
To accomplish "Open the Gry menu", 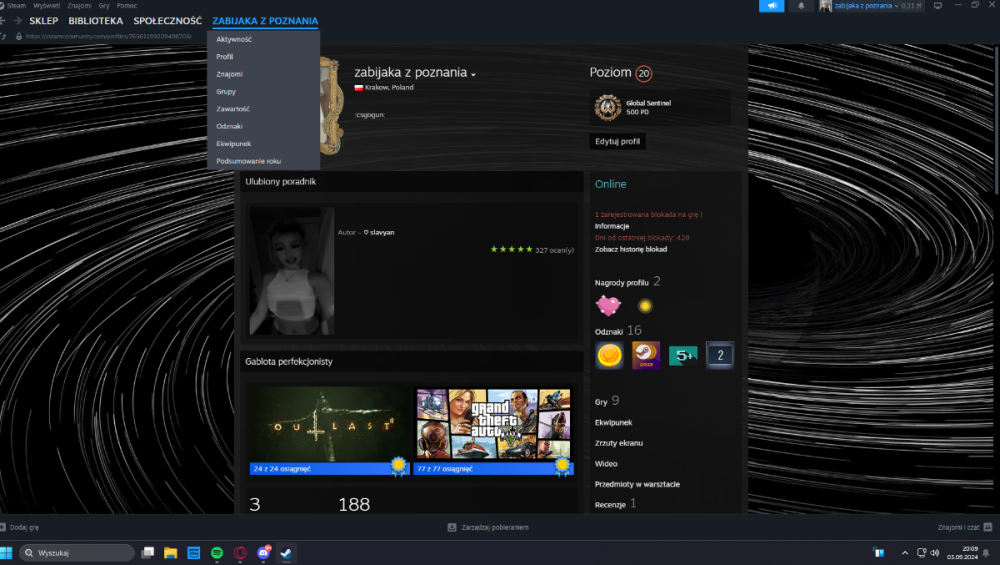I will click(x=104, y=6).
